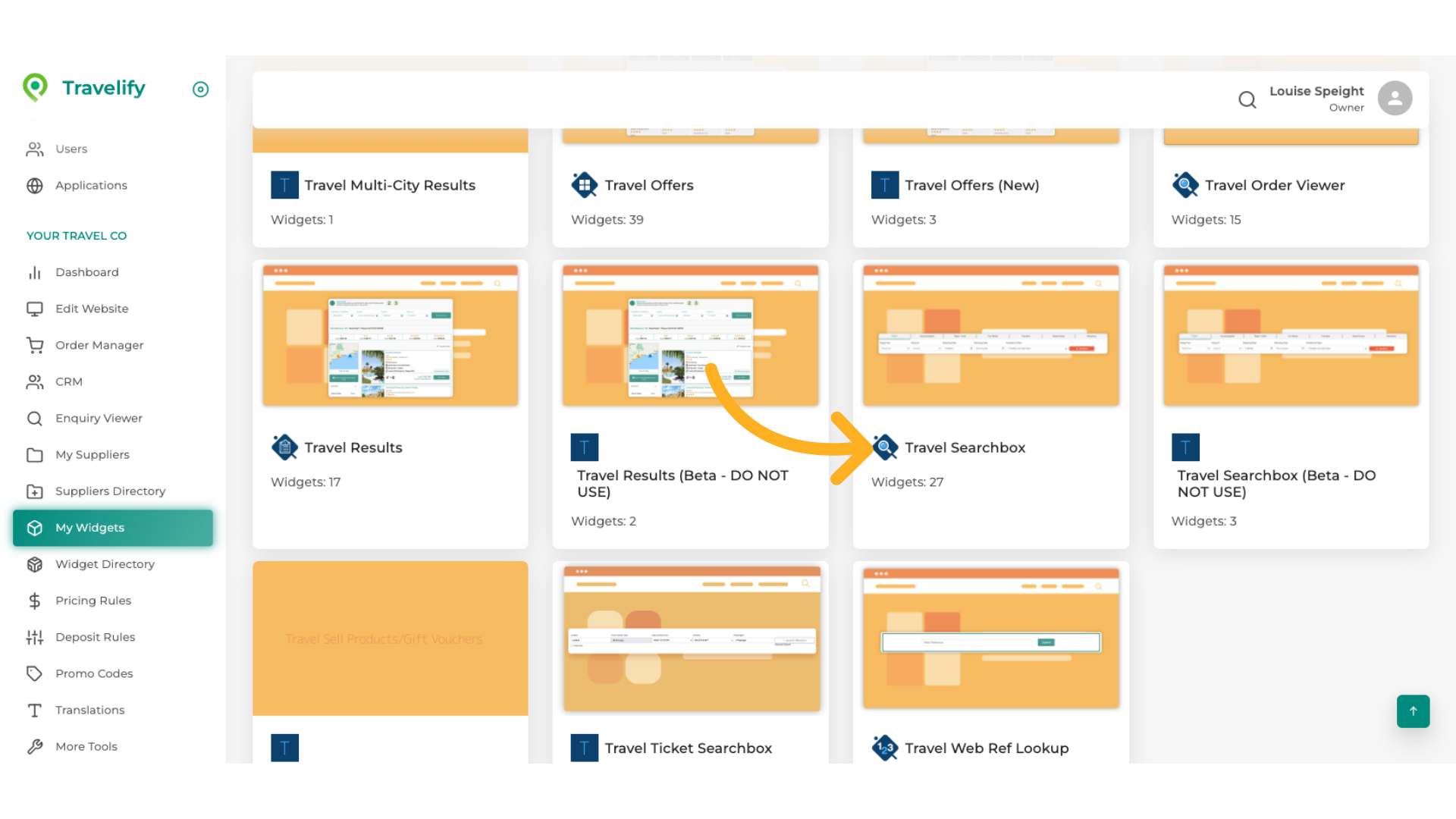Click the Order Manager cart icon
Viewport: 1456px width, 819px height.
pos(35,345)
